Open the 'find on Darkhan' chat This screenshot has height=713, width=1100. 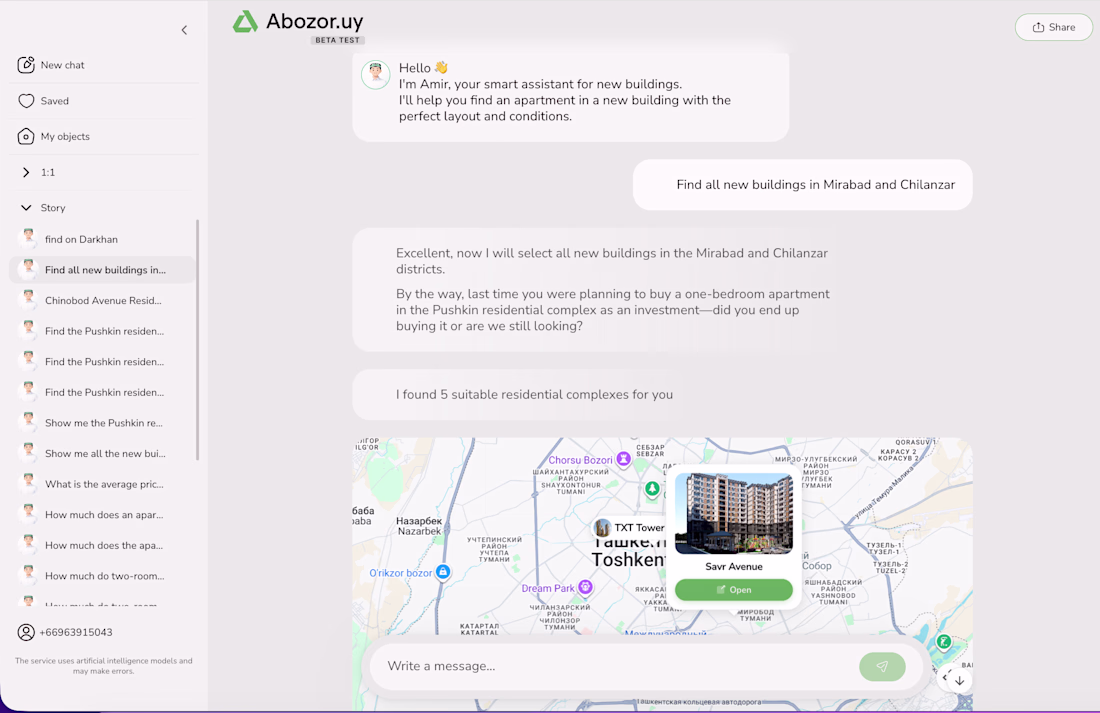[x=102, y=239]
